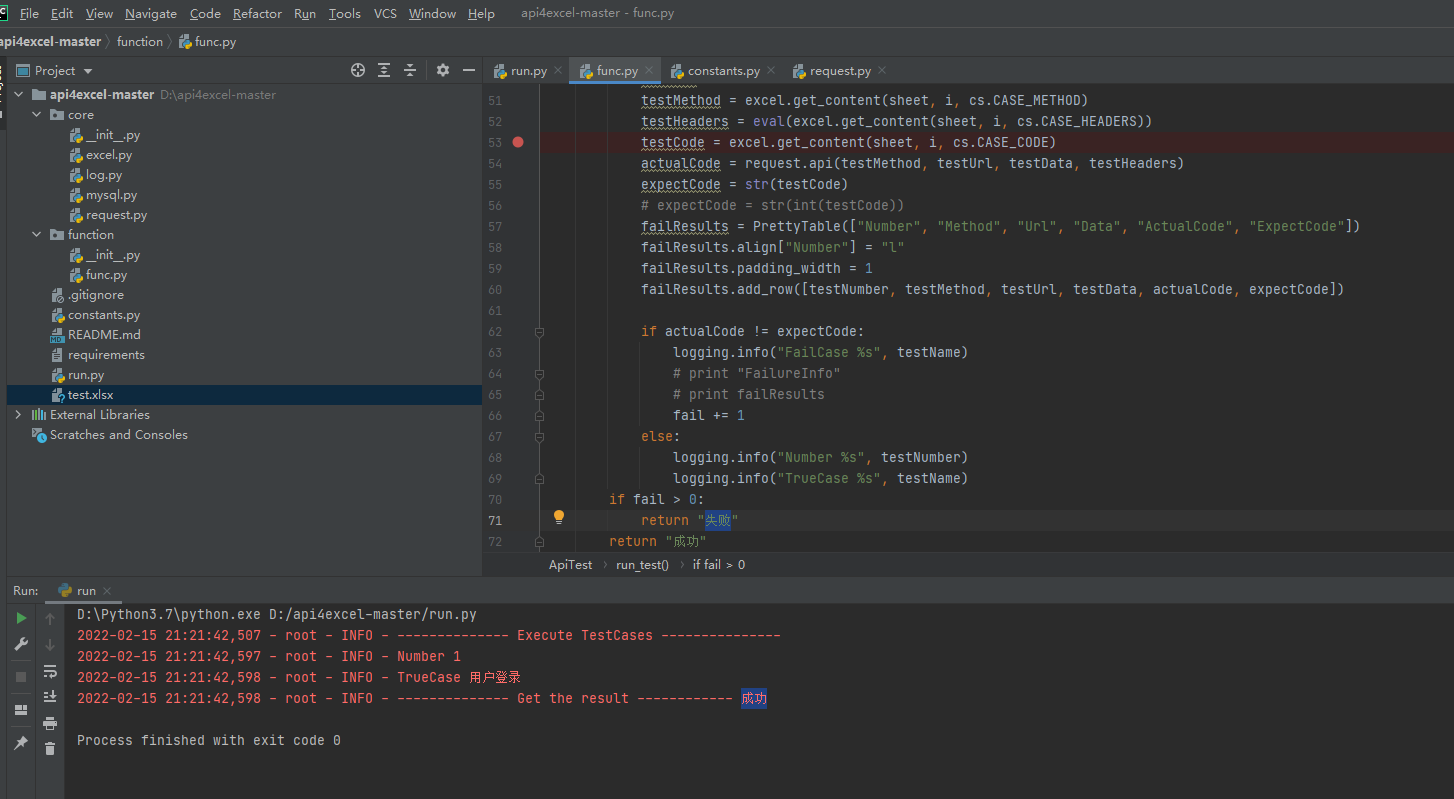Viewport: 1454px width, 799px height.
Task: Click the locate/select opened file target icon
Action: pyautogui.click(x=358, y=70)
